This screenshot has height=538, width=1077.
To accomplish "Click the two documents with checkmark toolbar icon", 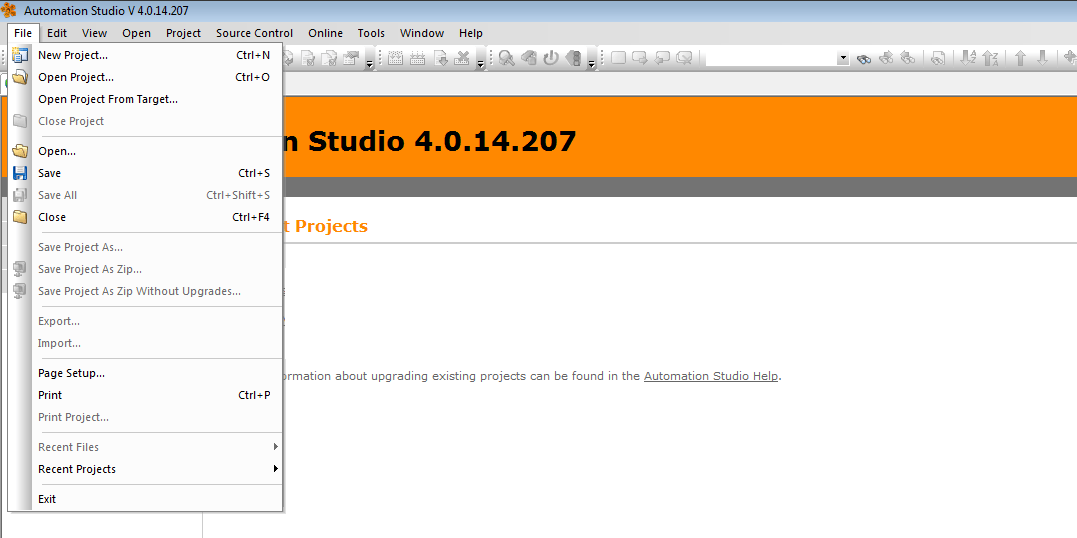I will (329, 58).
